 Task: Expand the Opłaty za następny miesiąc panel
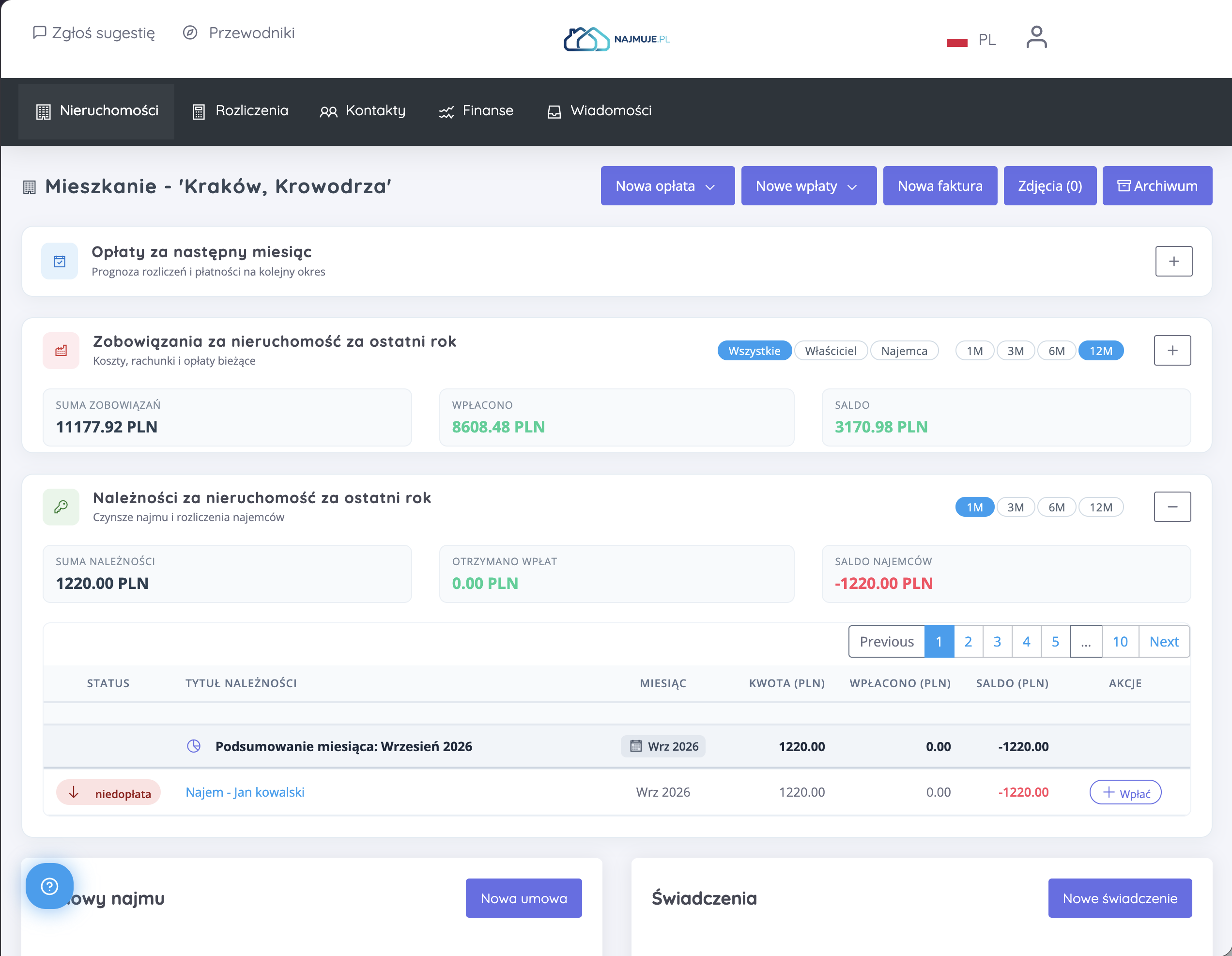tap(1173, 261)
